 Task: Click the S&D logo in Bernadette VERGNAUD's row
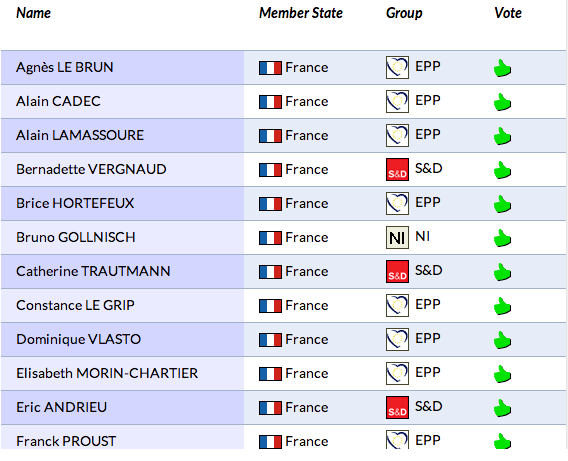397,169
